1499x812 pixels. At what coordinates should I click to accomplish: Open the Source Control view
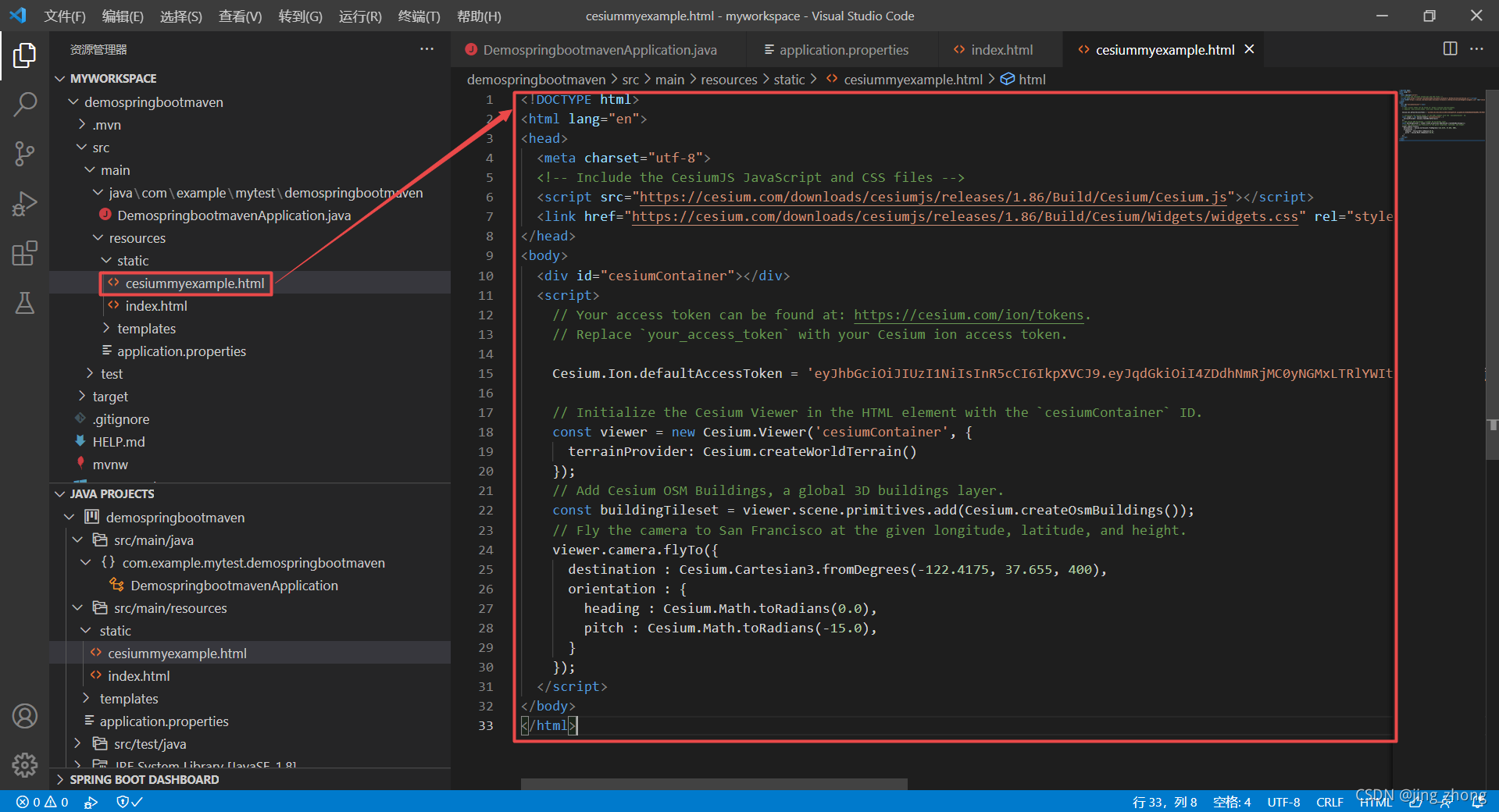(24, 154)
